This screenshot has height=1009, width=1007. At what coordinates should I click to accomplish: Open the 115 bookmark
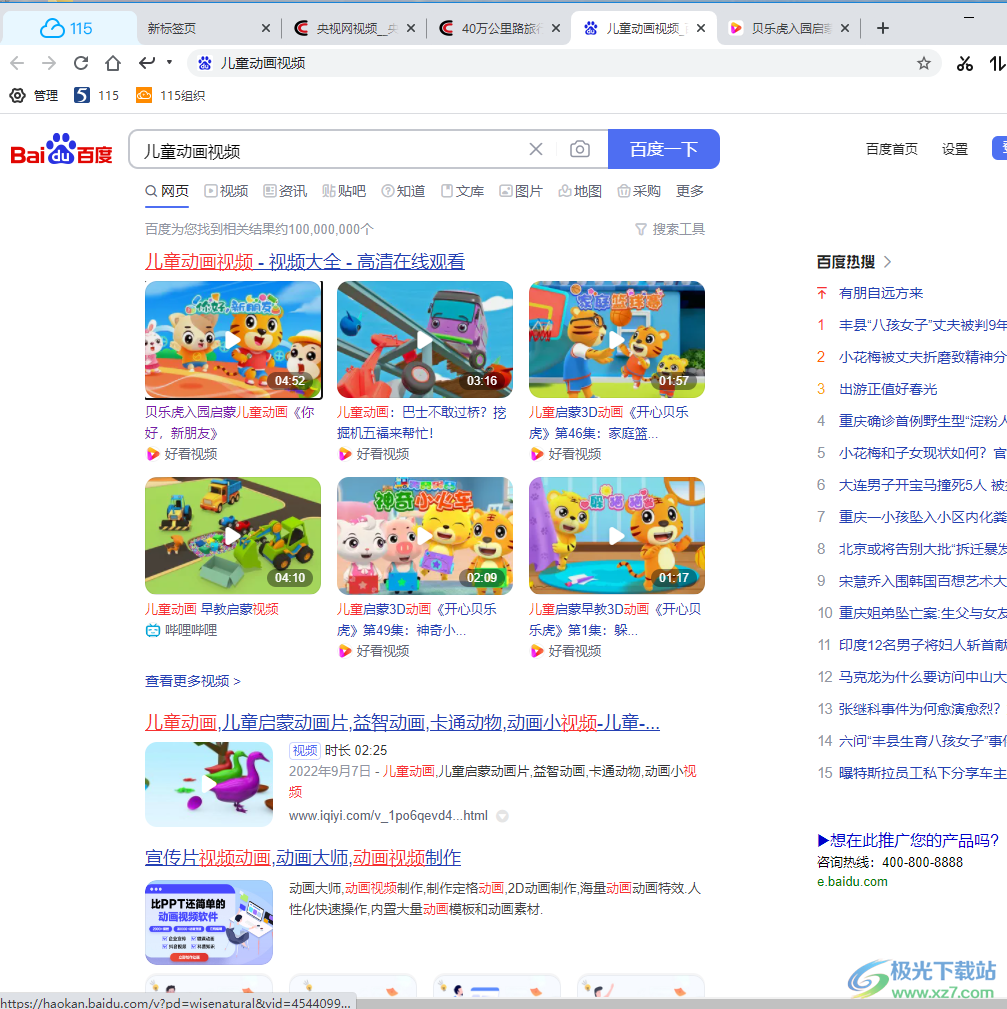97,96
